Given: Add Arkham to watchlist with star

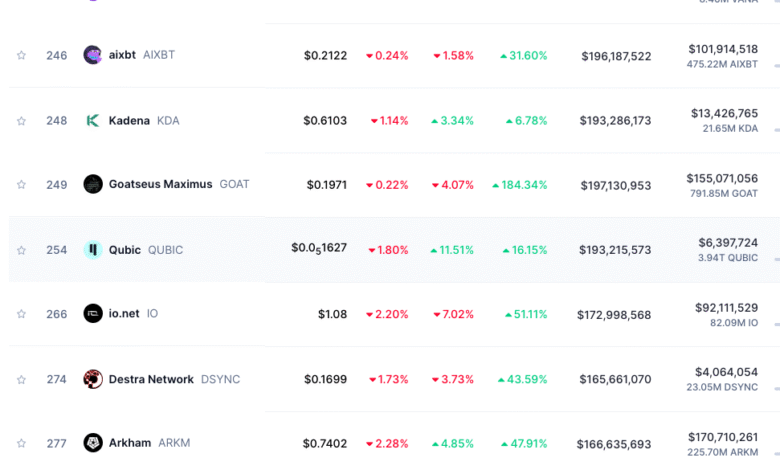Looking at the screenshot, I should click(21, 443).
